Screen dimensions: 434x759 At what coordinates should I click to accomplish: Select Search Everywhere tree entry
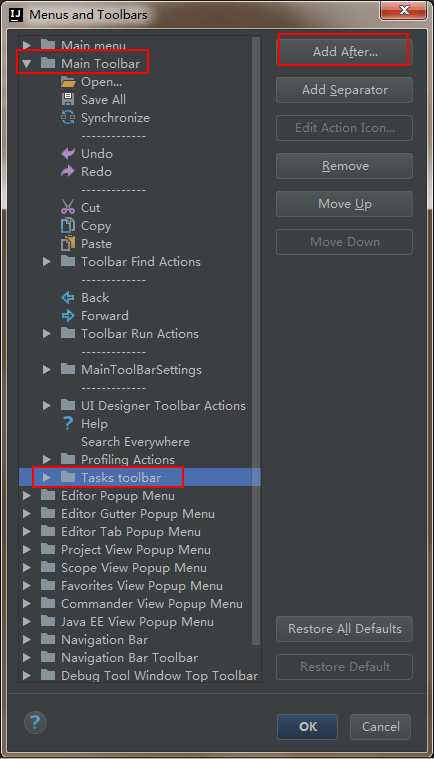135,442
